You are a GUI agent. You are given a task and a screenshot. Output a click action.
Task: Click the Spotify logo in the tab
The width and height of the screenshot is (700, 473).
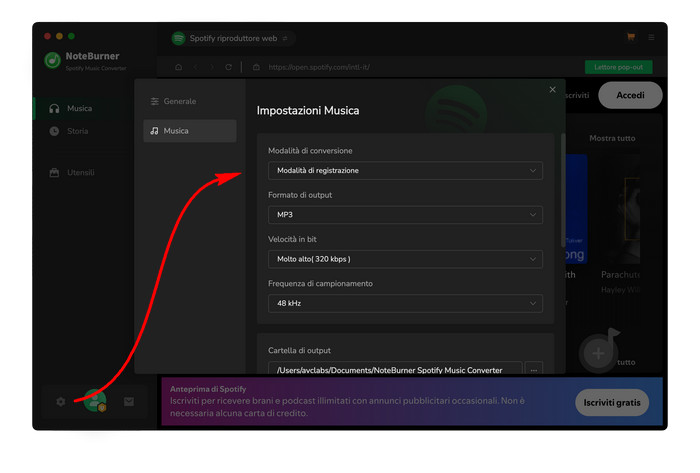point(179,38)
